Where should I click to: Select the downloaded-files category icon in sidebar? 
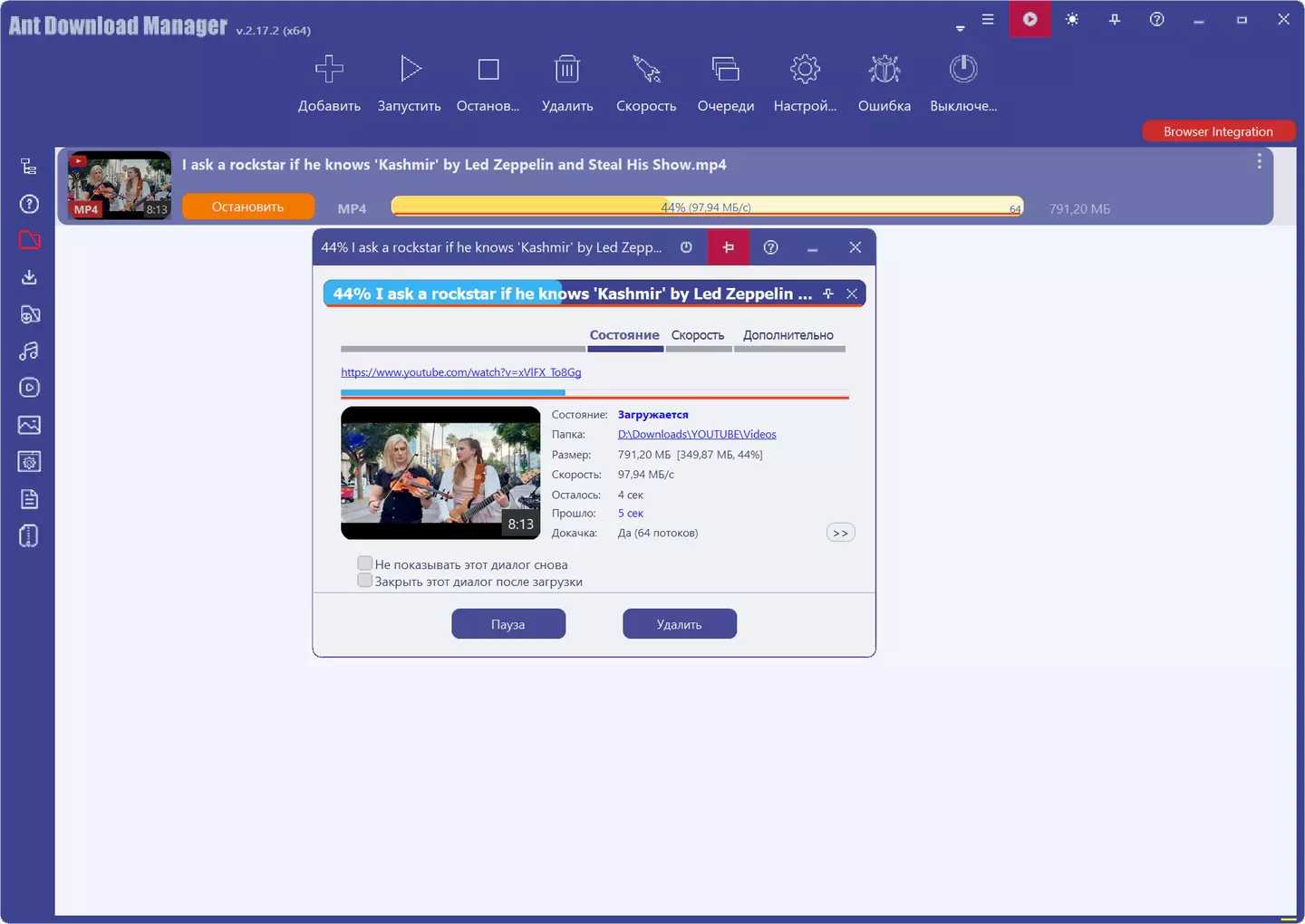[x=29, y=314]
